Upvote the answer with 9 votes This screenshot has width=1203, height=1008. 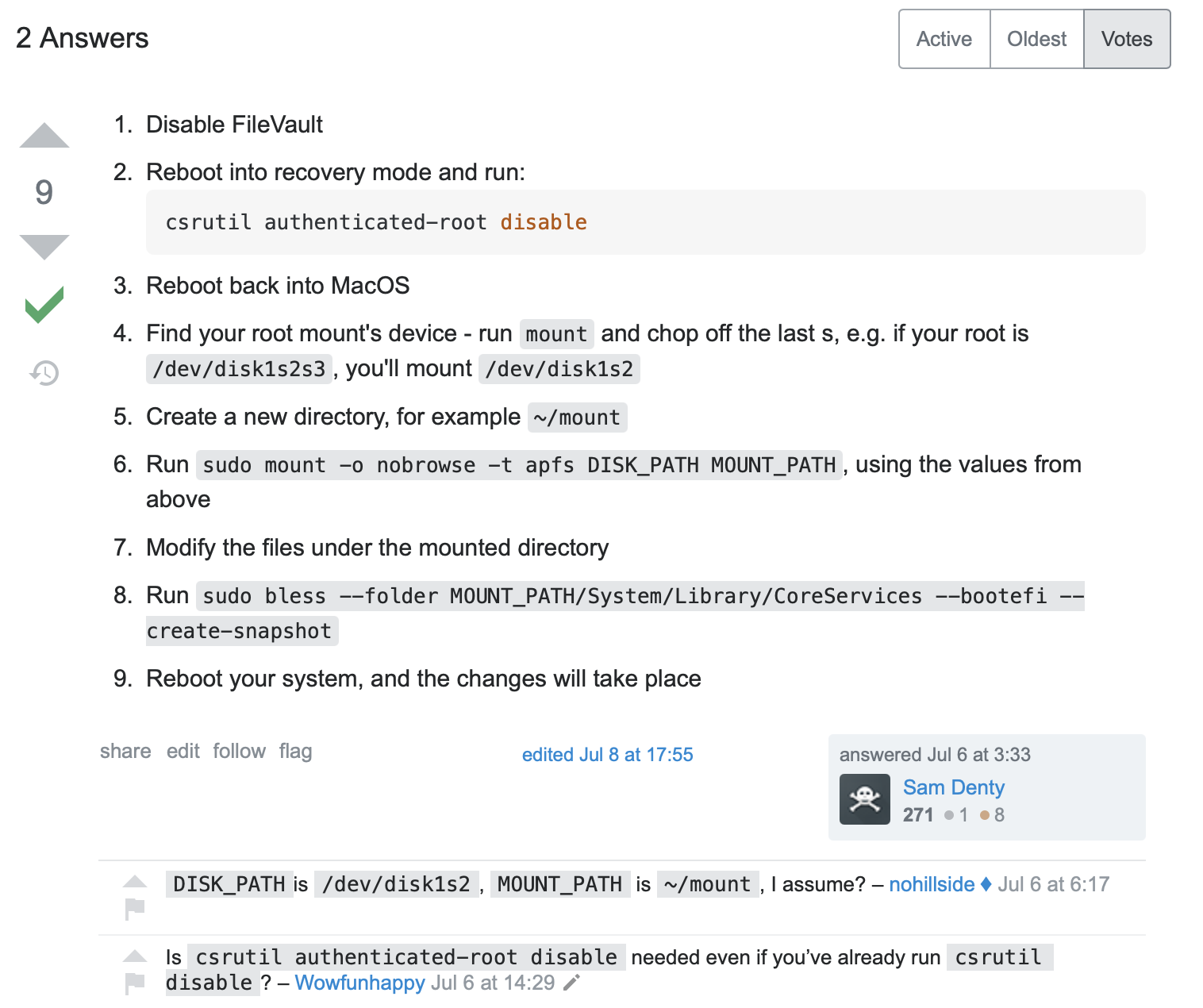44,137
